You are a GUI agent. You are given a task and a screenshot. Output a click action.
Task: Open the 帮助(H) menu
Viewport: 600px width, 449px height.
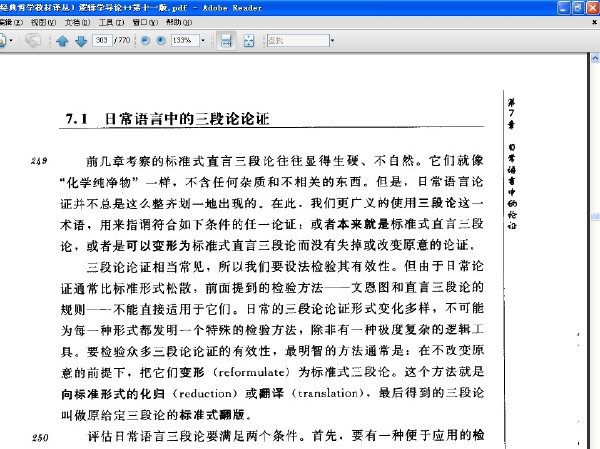tap(179, 22)
